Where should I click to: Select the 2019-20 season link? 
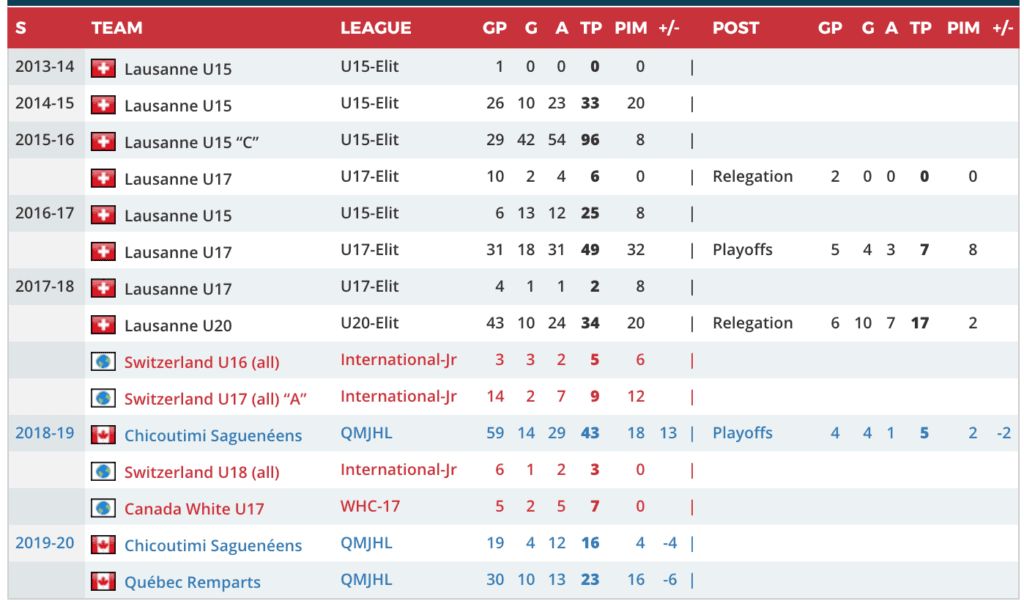[44, 543]
